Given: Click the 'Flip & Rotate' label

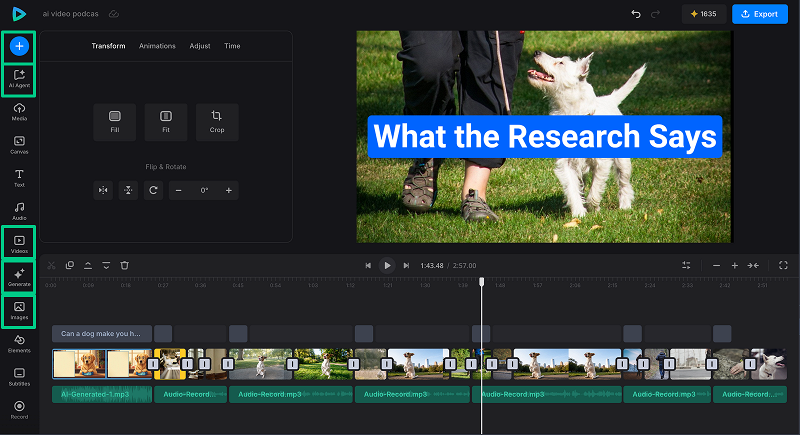Looking at the screenshot, I should 166,167.
